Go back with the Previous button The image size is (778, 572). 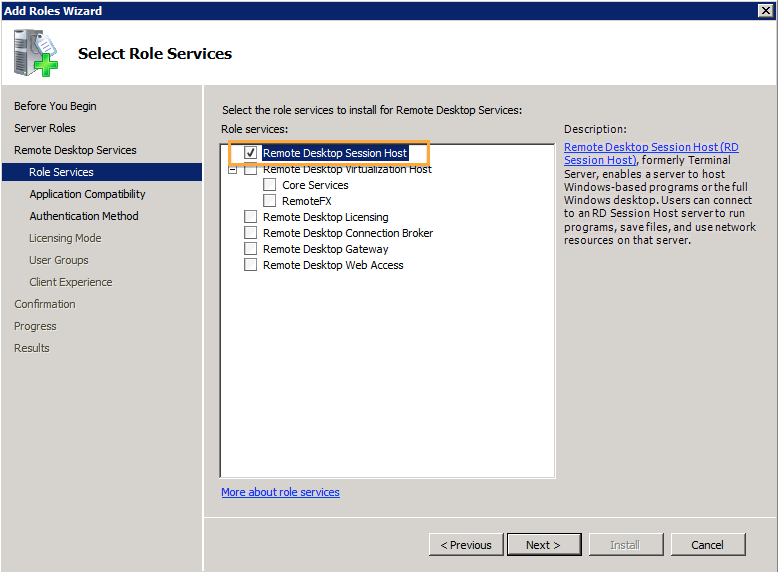466,545
